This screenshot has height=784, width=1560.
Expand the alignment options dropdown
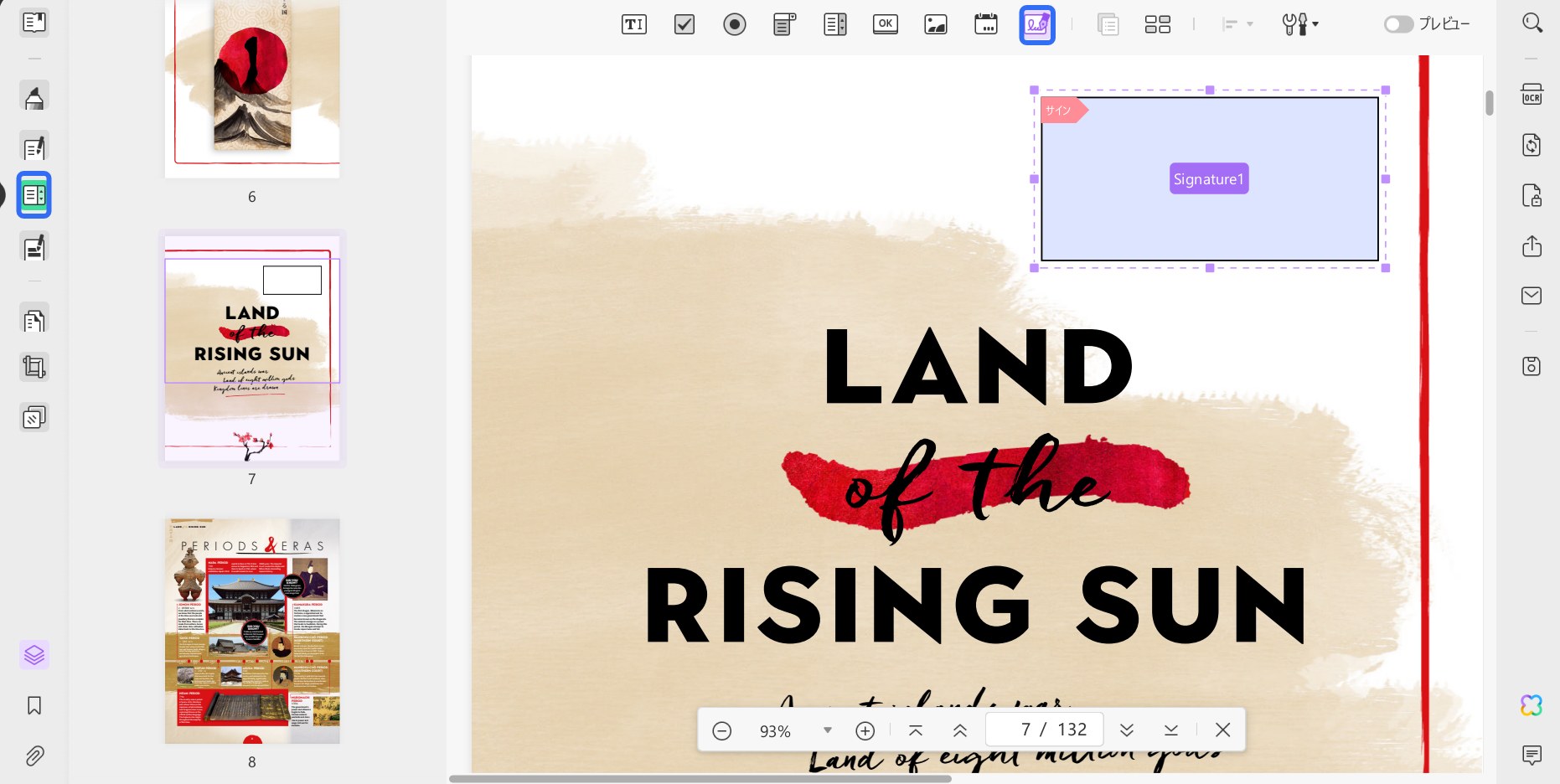pos(1237,24)
